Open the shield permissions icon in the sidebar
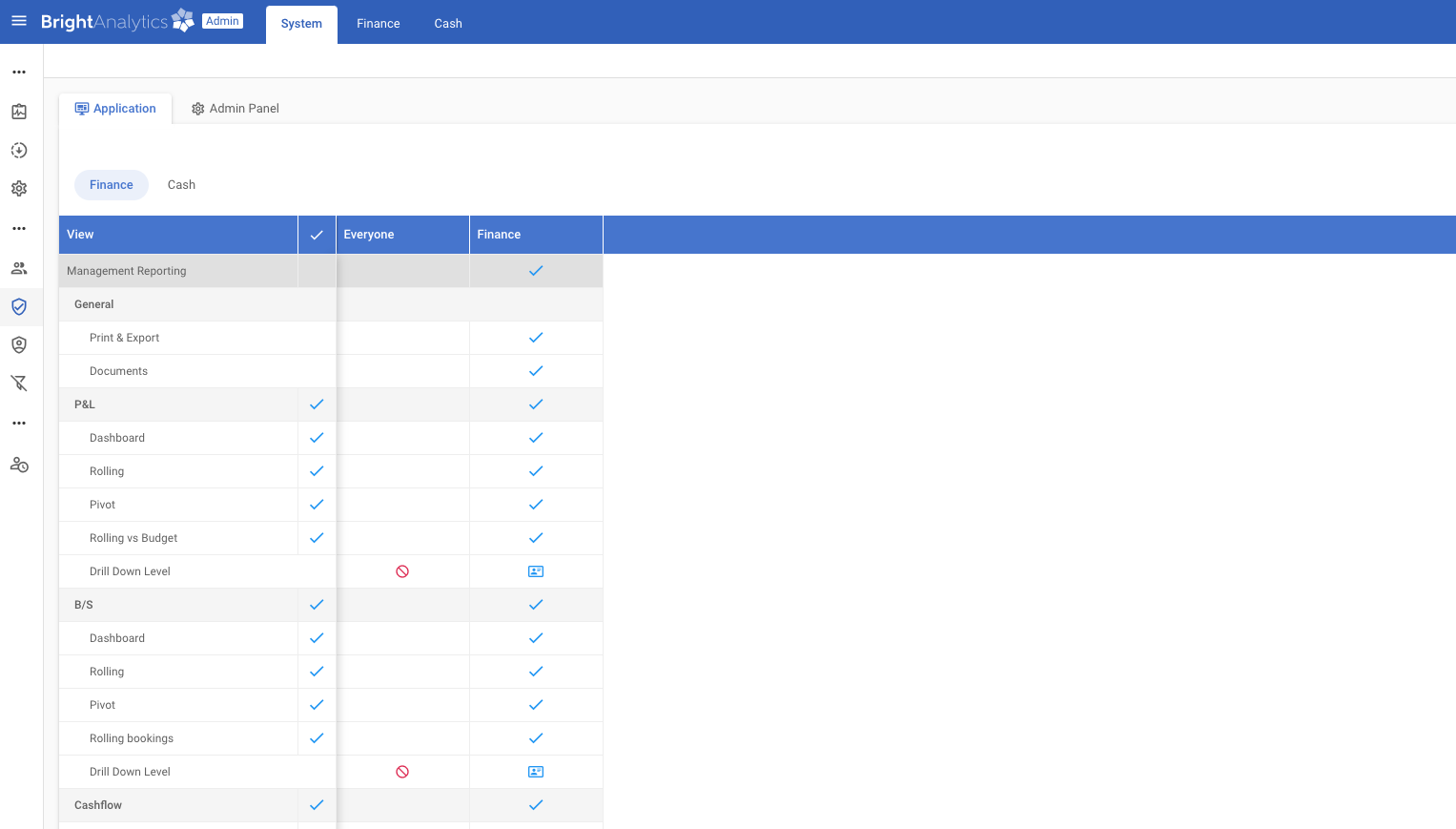 point(19,306)
